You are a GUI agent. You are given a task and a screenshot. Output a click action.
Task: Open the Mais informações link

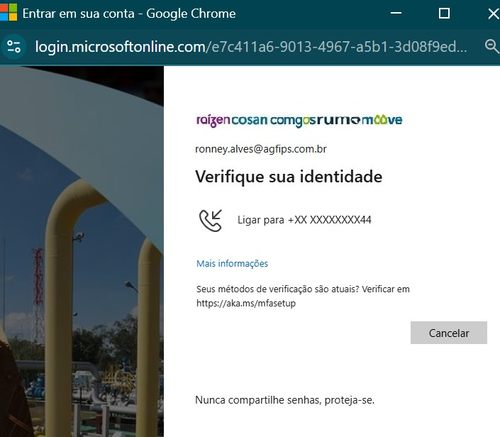[232, 264]
